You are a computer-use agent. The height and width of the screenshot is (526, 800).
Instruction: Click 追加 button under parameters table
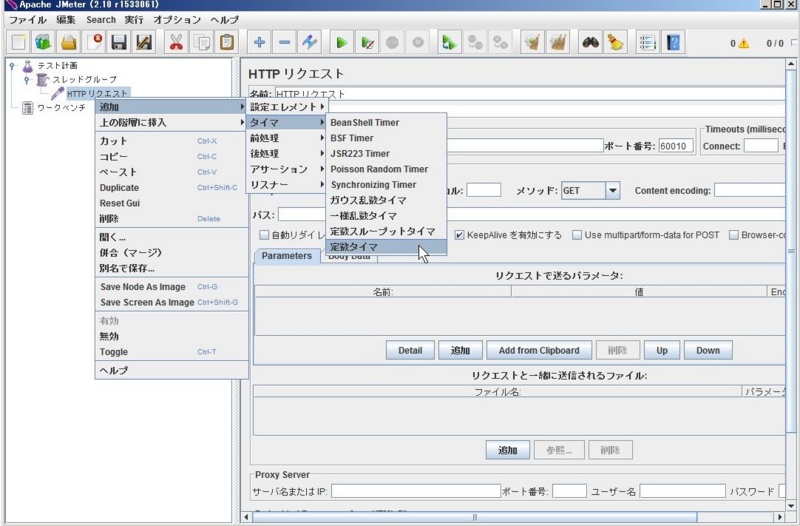point(460,350)
